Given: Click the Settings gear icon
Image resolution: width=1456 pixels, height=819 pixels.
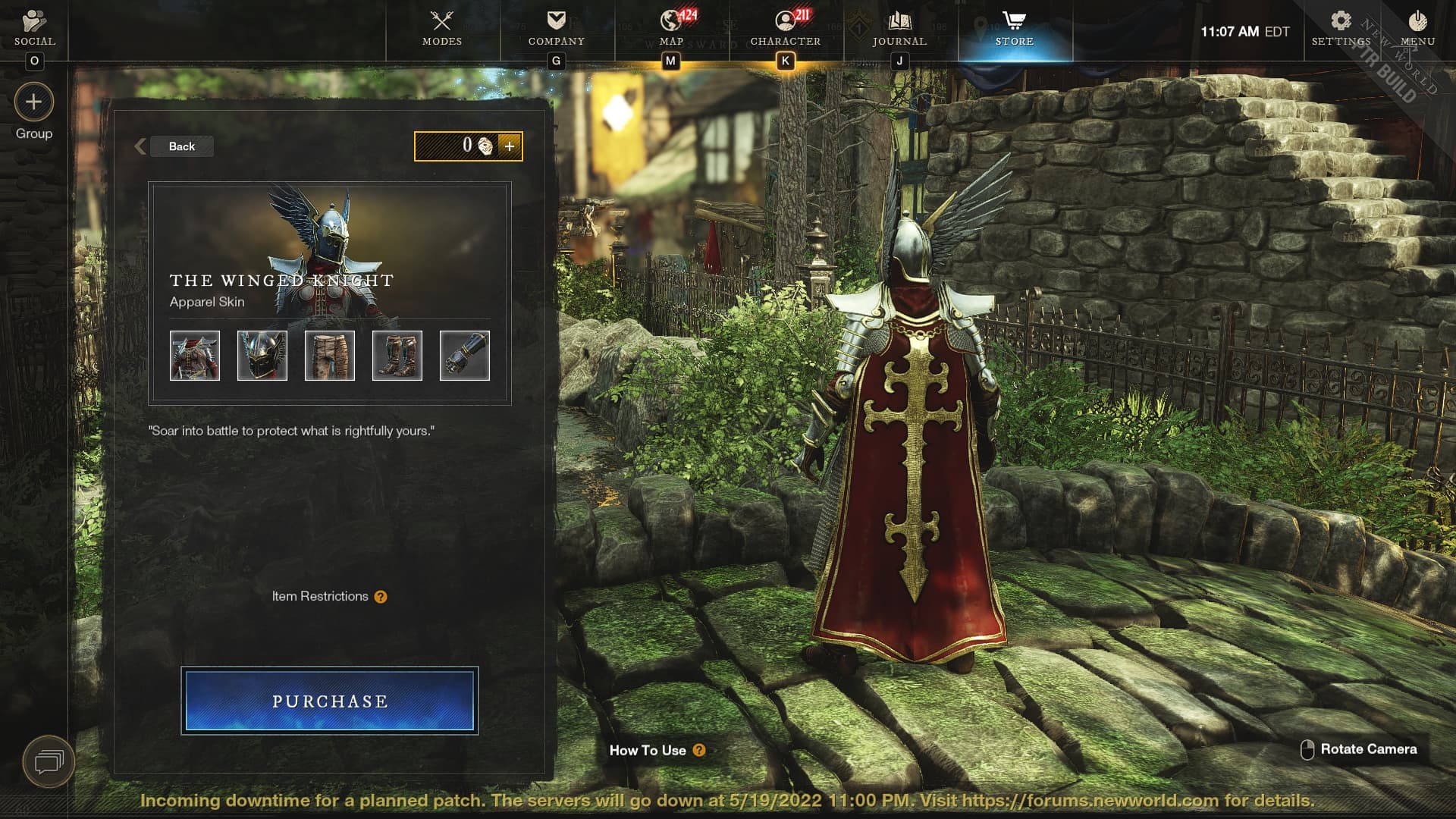Looking at the screenshot, I should point(1340,19).
